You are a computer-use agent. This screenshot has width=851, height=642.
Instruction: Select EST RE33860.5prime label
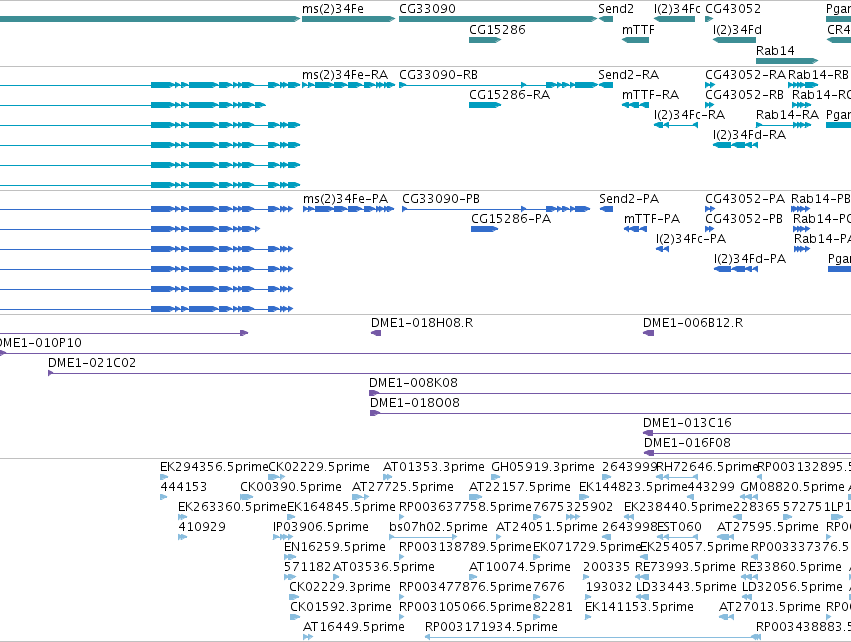click(x=791, y=567)
